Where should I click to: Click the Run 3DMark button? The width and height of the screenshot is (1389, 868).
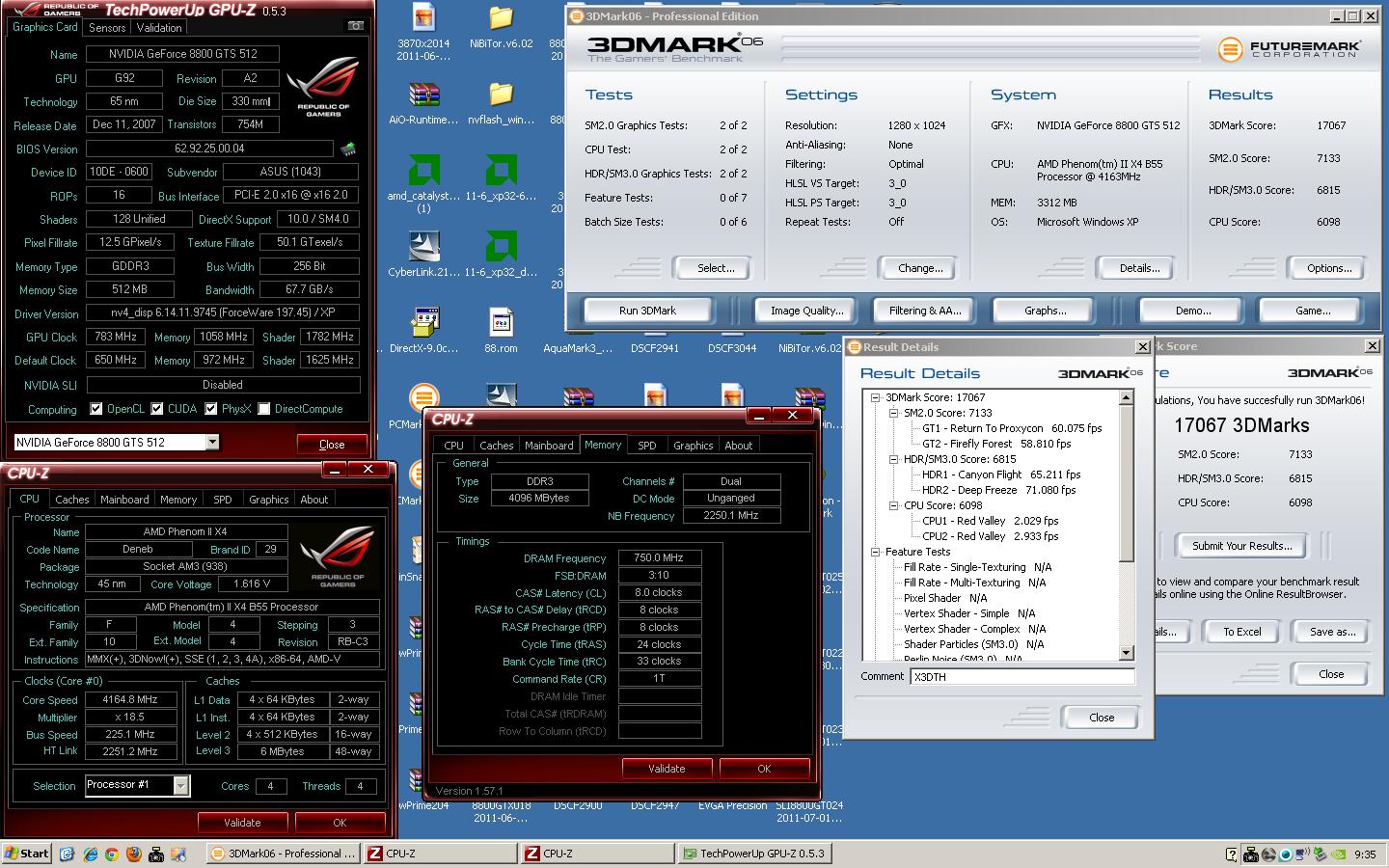click(647, 311)
